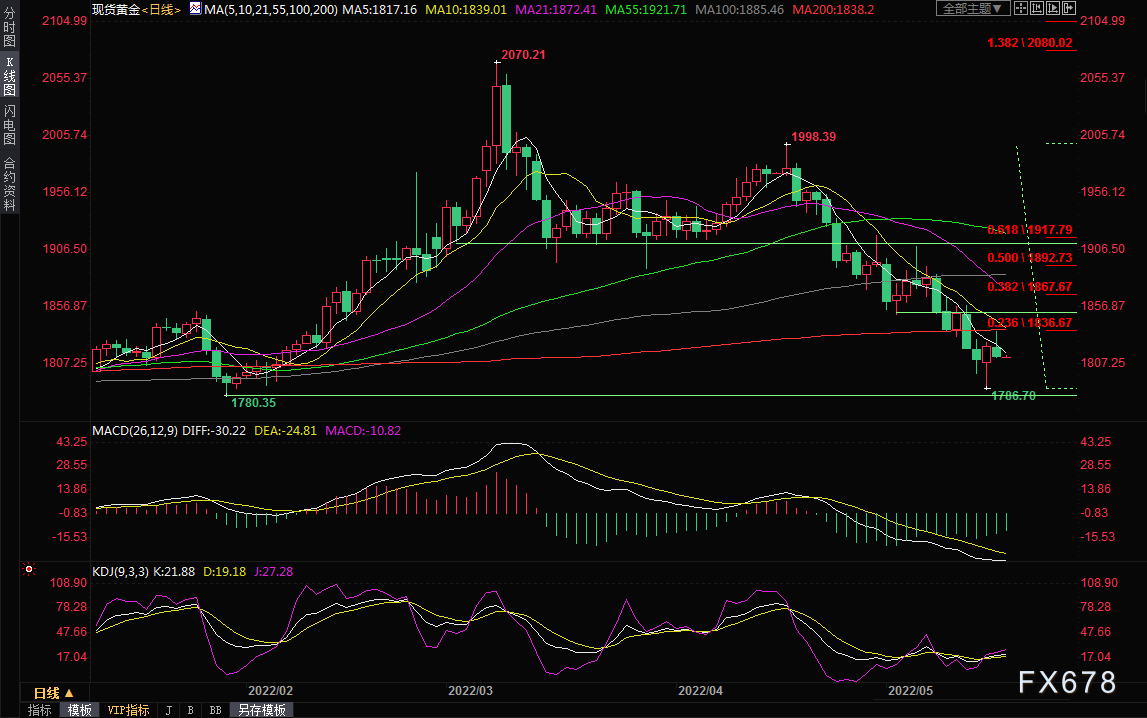This screenshot has width=1147, height=718.
Task: Expand the 日线 period selector
Action: pos(53,692)
